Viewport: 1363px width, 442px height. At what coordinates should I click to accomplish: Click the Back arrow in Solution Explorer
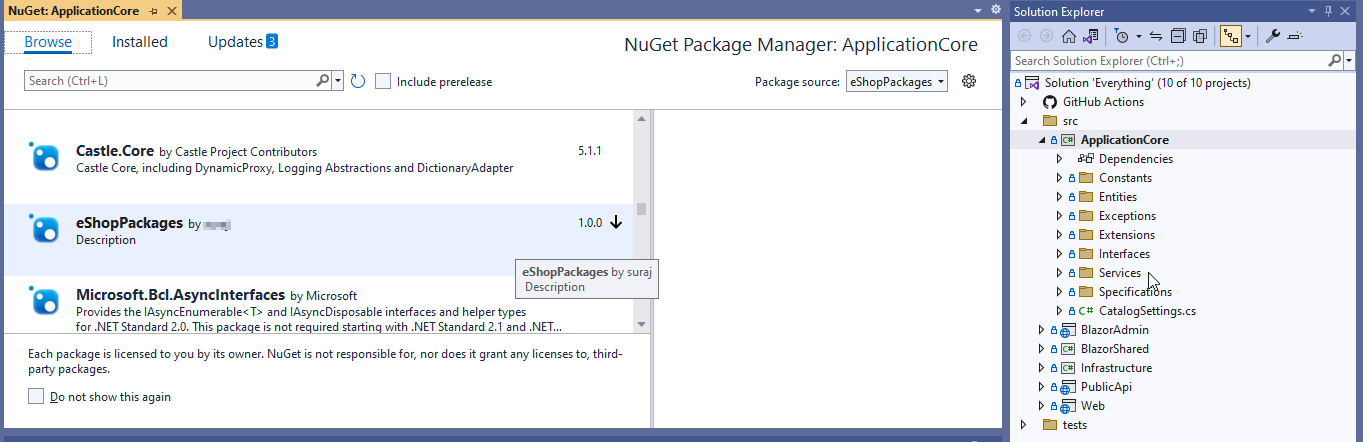click(1026, 36)
